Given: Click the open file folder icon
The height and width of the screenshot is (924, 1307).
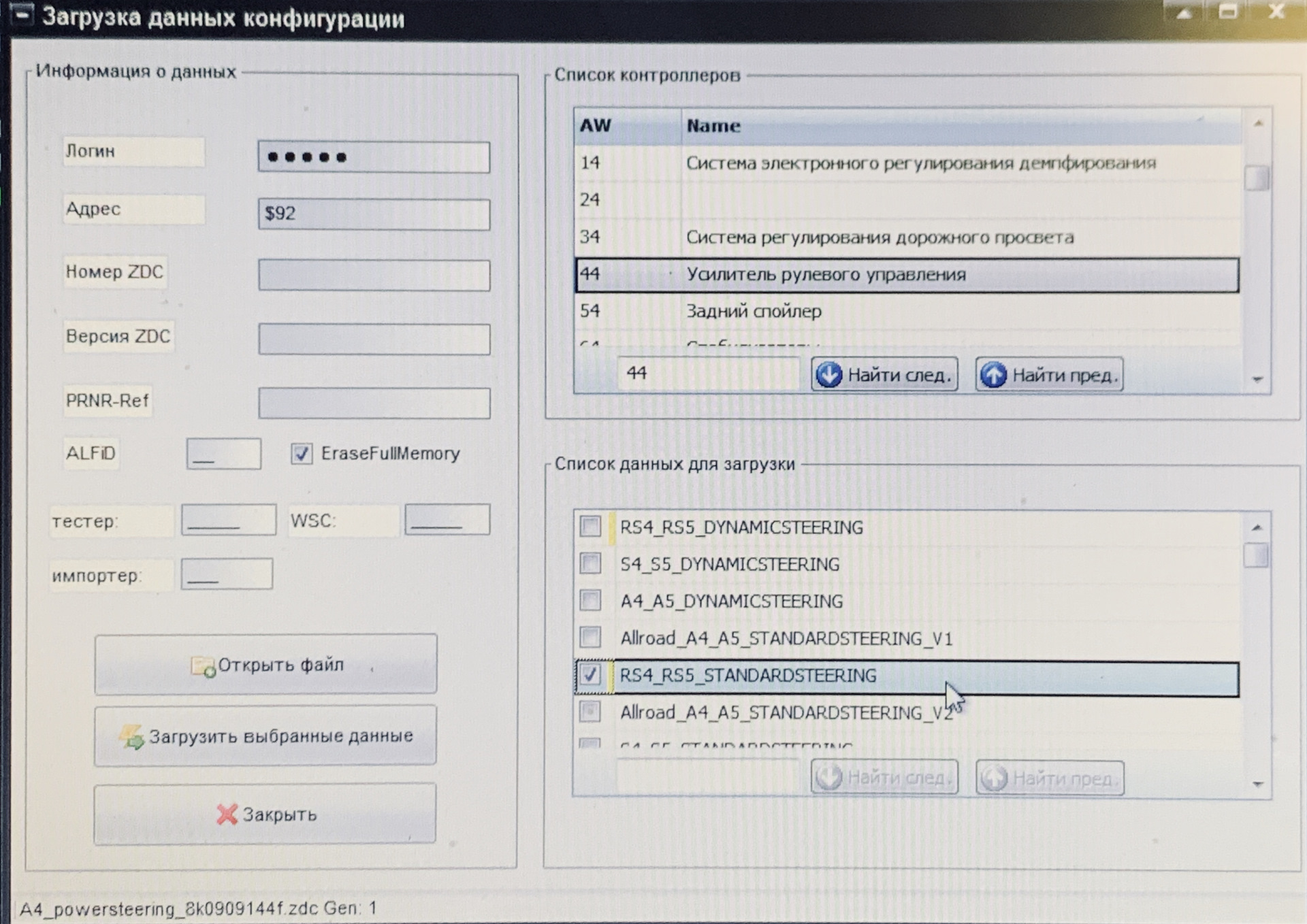Looking at the screenshot, I should coord(203,666).
